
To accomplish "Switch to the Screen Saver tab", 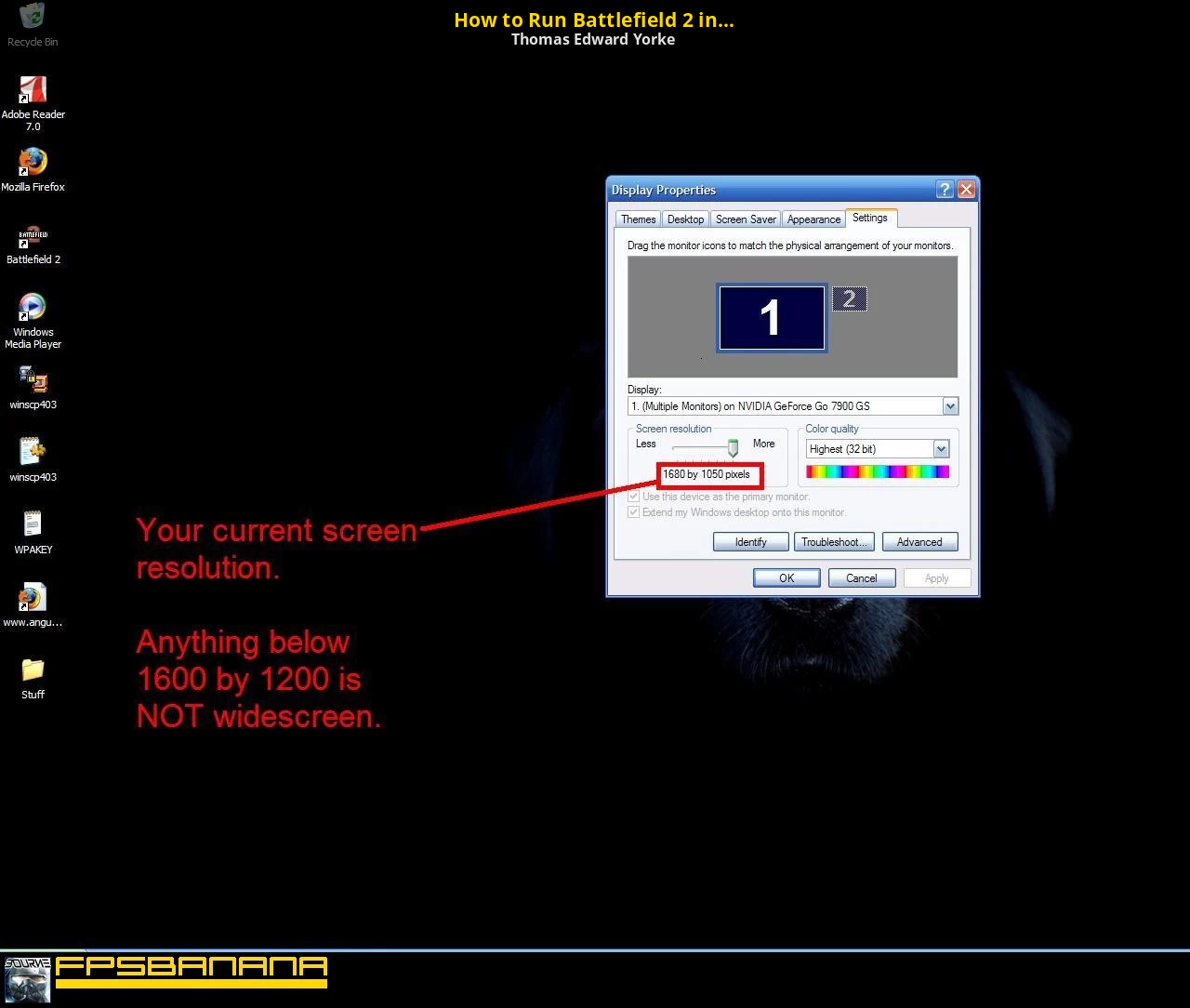I will (x=746, y=219).
